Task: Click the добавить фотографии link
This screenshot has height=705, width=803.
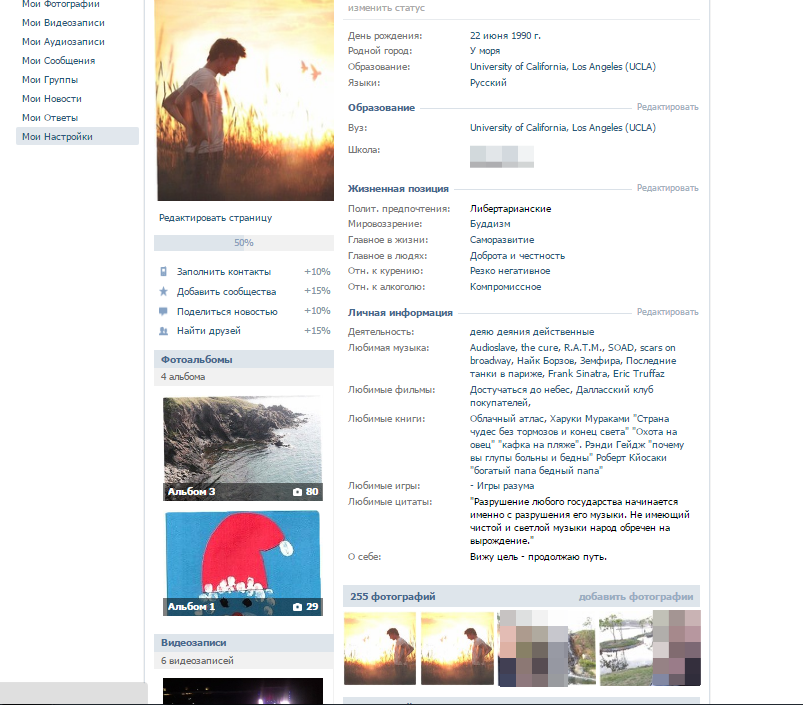Action: 635,597
